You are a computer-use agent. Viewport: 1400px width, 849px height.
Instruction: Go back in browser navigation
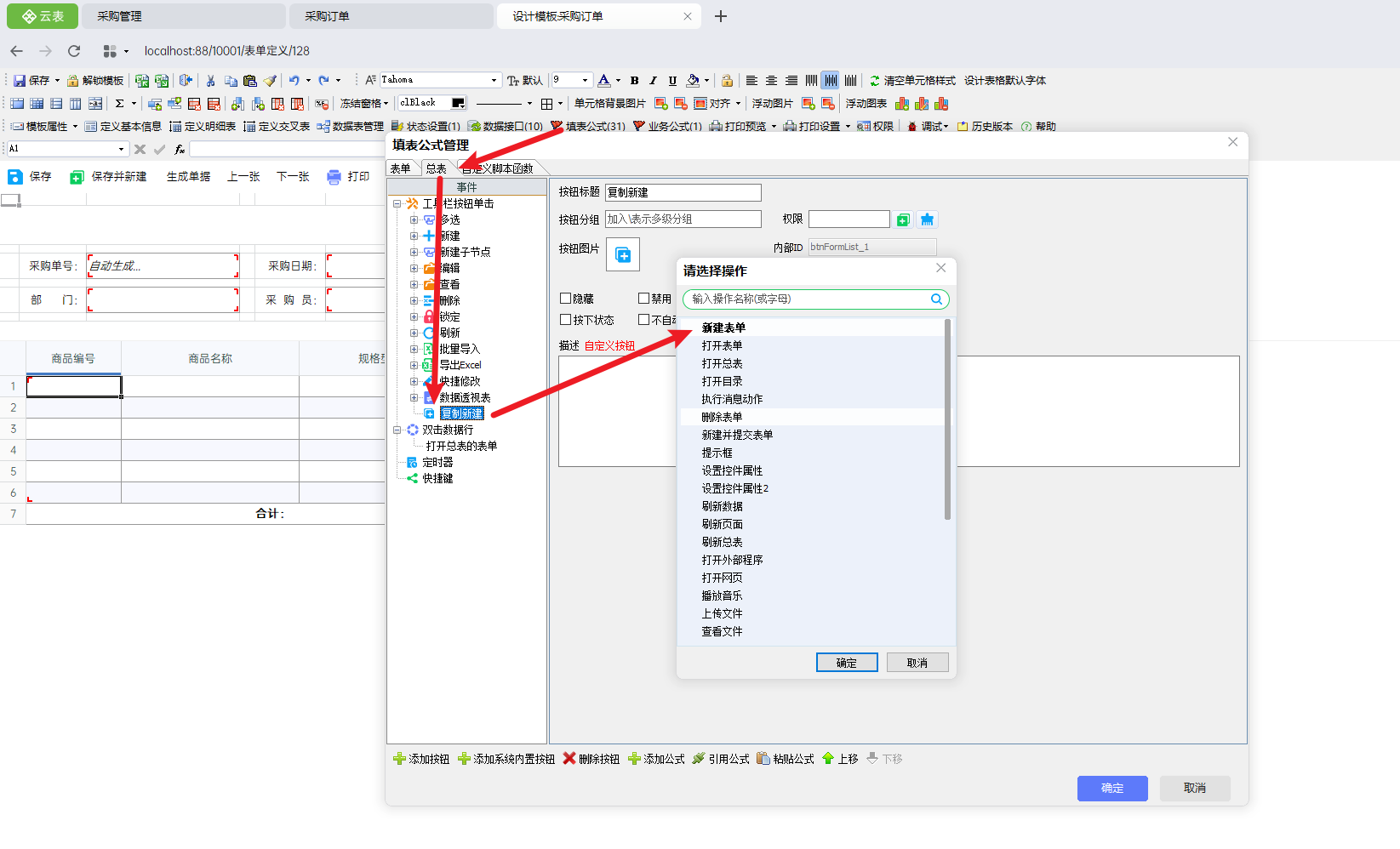click(x=17, y=51)
